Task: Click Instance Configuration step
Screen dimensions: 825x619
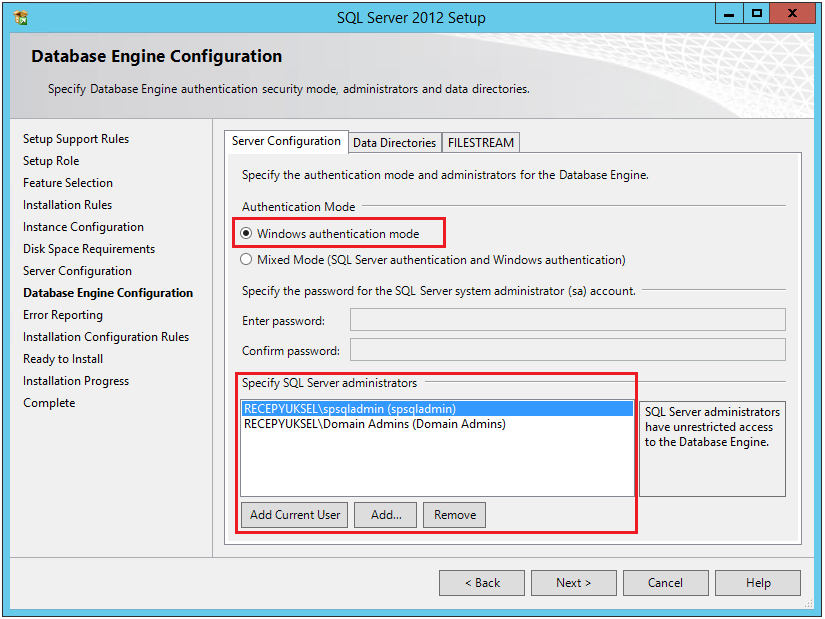Action: point(83,227)
